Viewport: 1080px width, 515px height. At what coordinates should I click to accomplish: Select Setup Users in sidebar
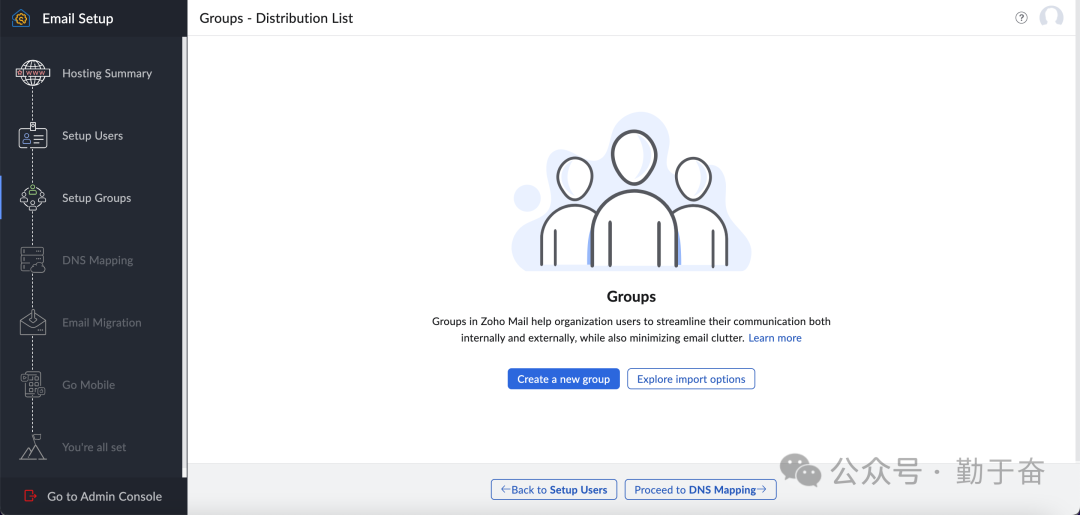pos(92,136)
